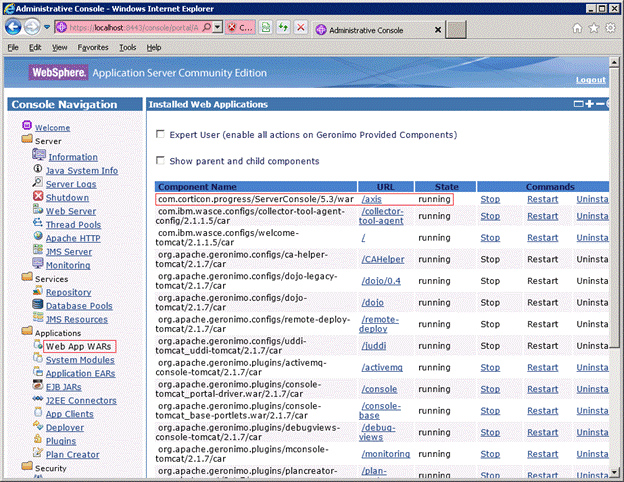Click the browser Back arrow button
Image resolution: width=624 pixels, height=482 pixels.
(14, 27)
